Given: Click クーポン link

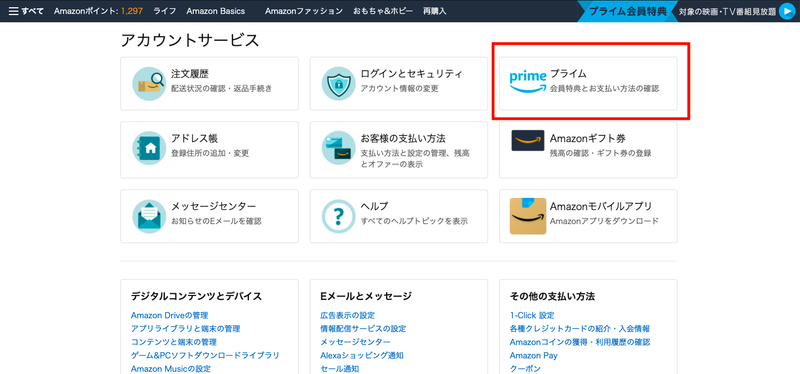Looking at the screenshot, I should click(525, 368).
